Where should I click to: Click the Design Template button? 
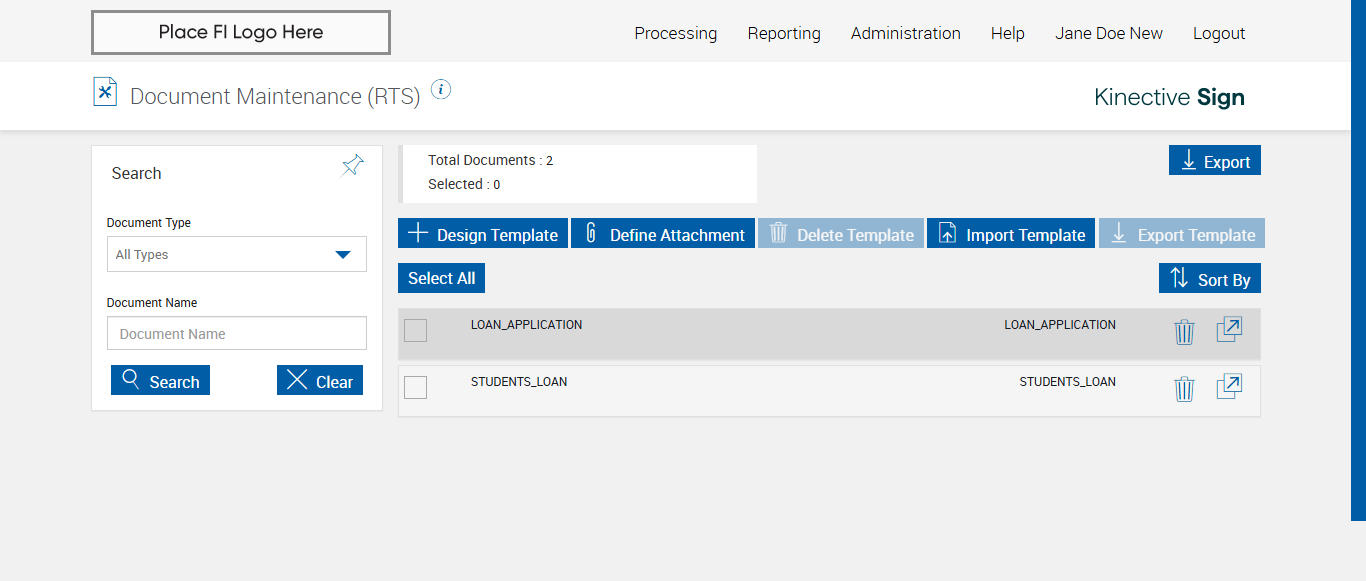pyautogui.click(x=483, y=234)
